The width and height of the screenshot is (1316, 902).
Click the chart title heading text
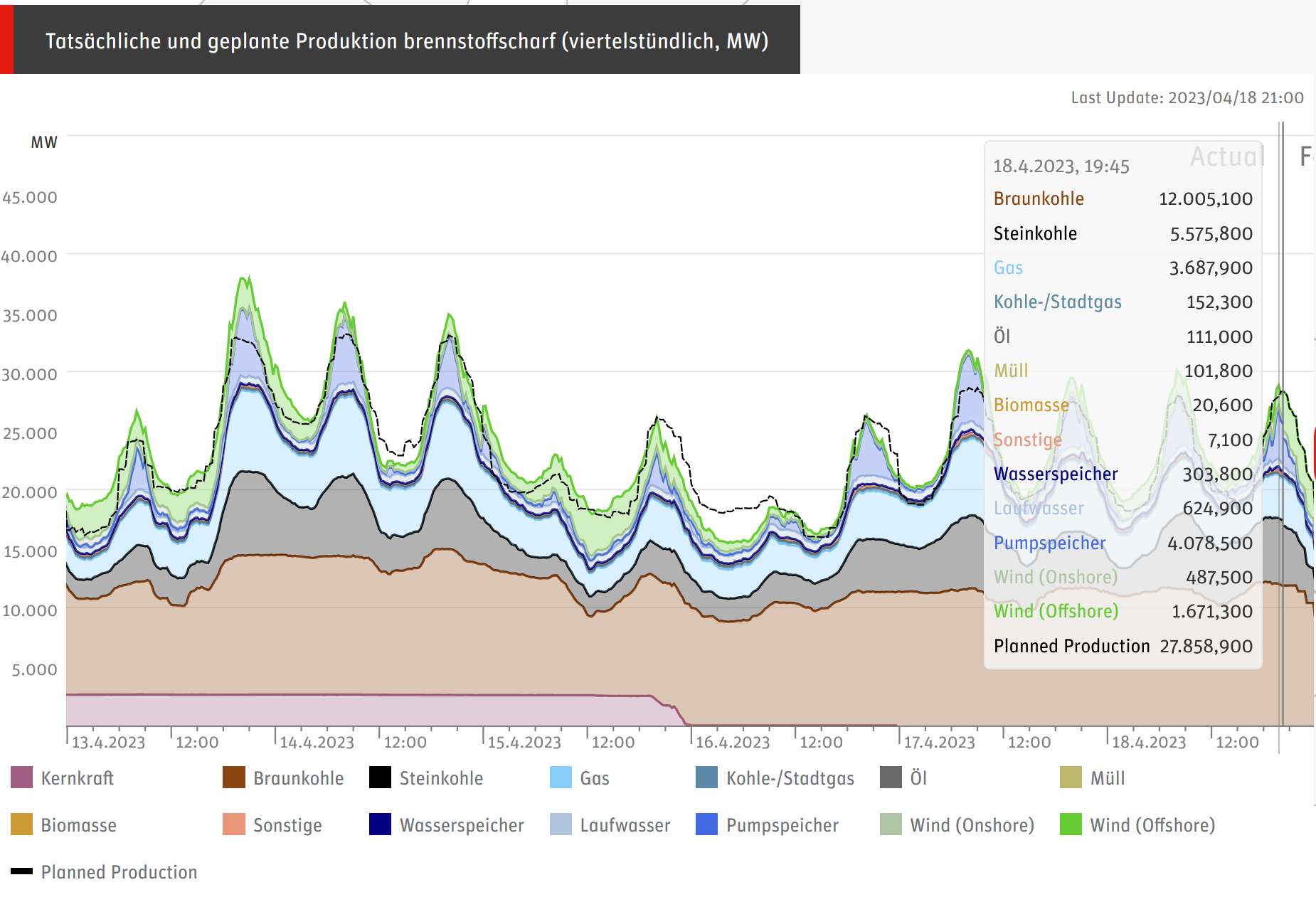pos(407,41)
